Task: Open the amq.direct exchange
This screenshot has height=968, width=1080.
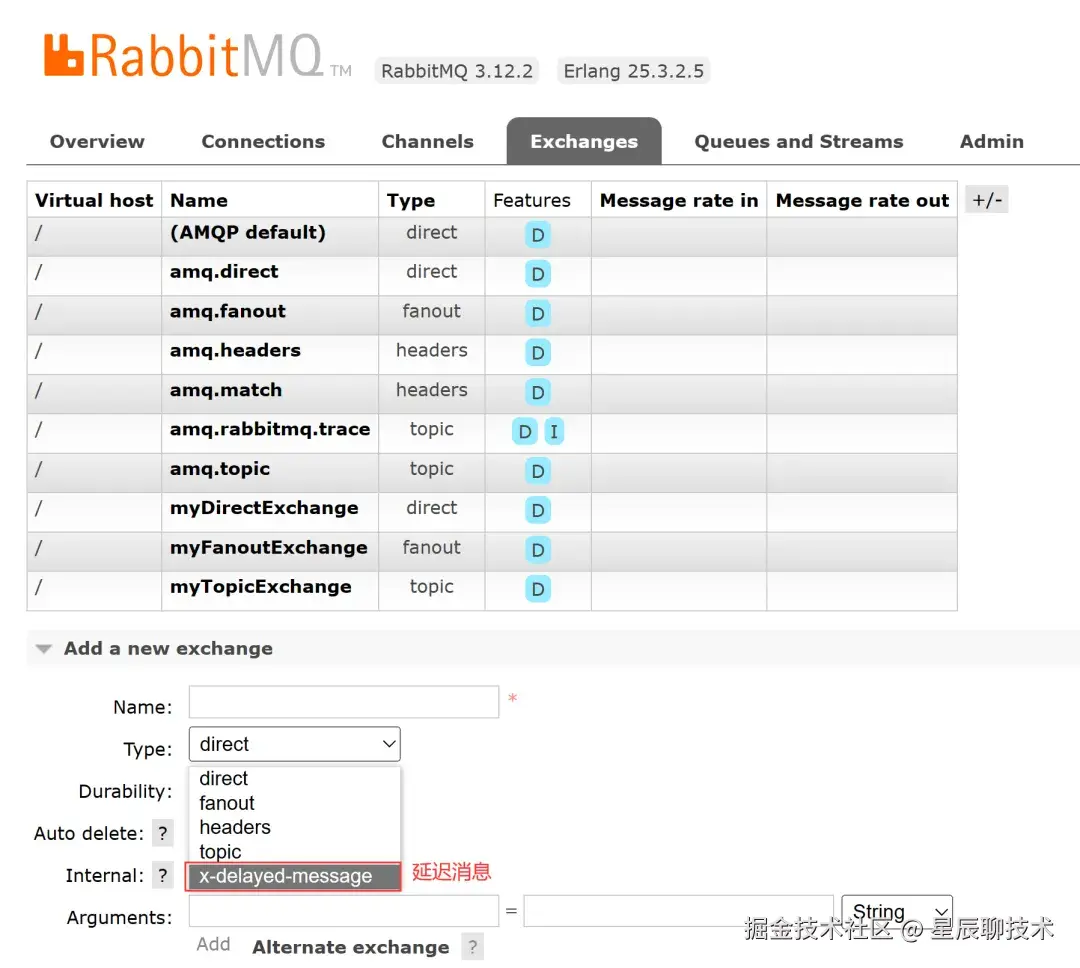Action: click(225, 271)
